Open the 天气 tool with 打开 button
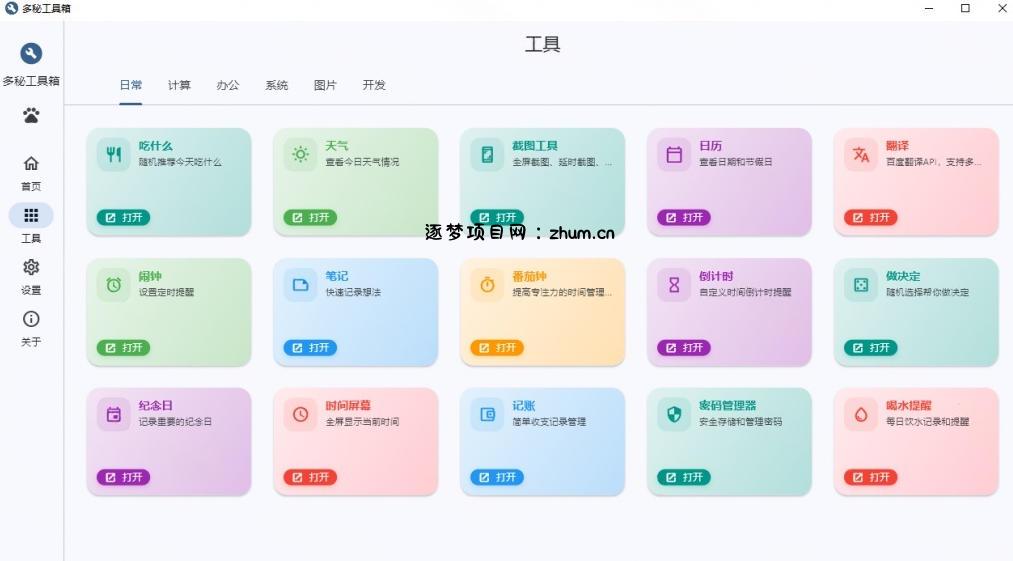The width and height of the screenshot is (1013, 561). tap(310, 218)
